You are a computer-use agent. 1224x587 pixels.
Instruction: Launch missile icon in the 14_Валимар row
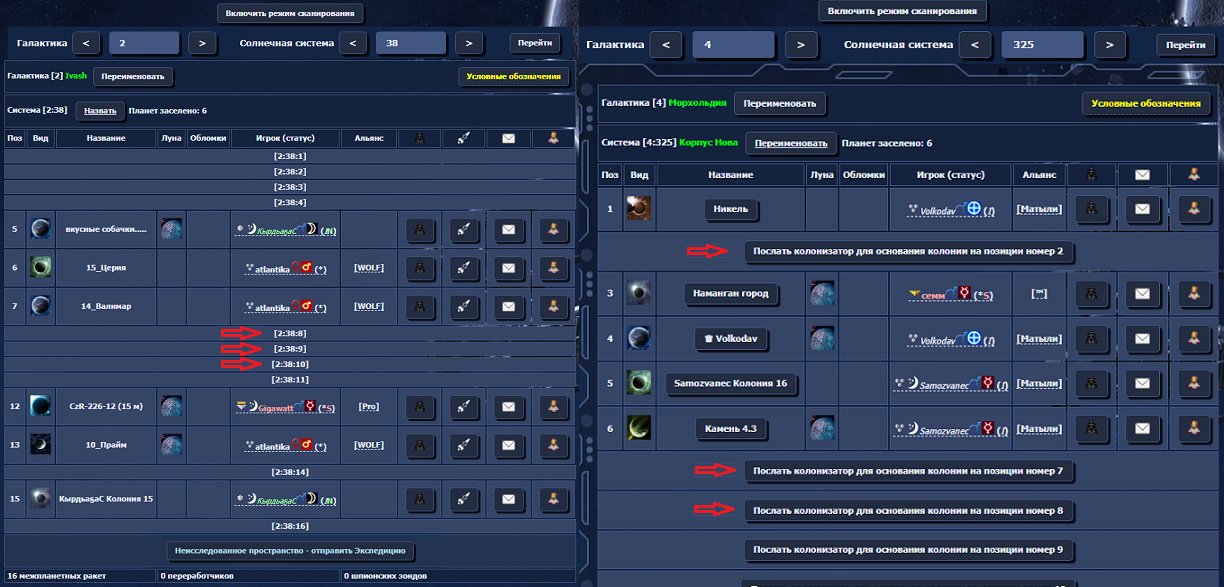(x=463, y=306)
